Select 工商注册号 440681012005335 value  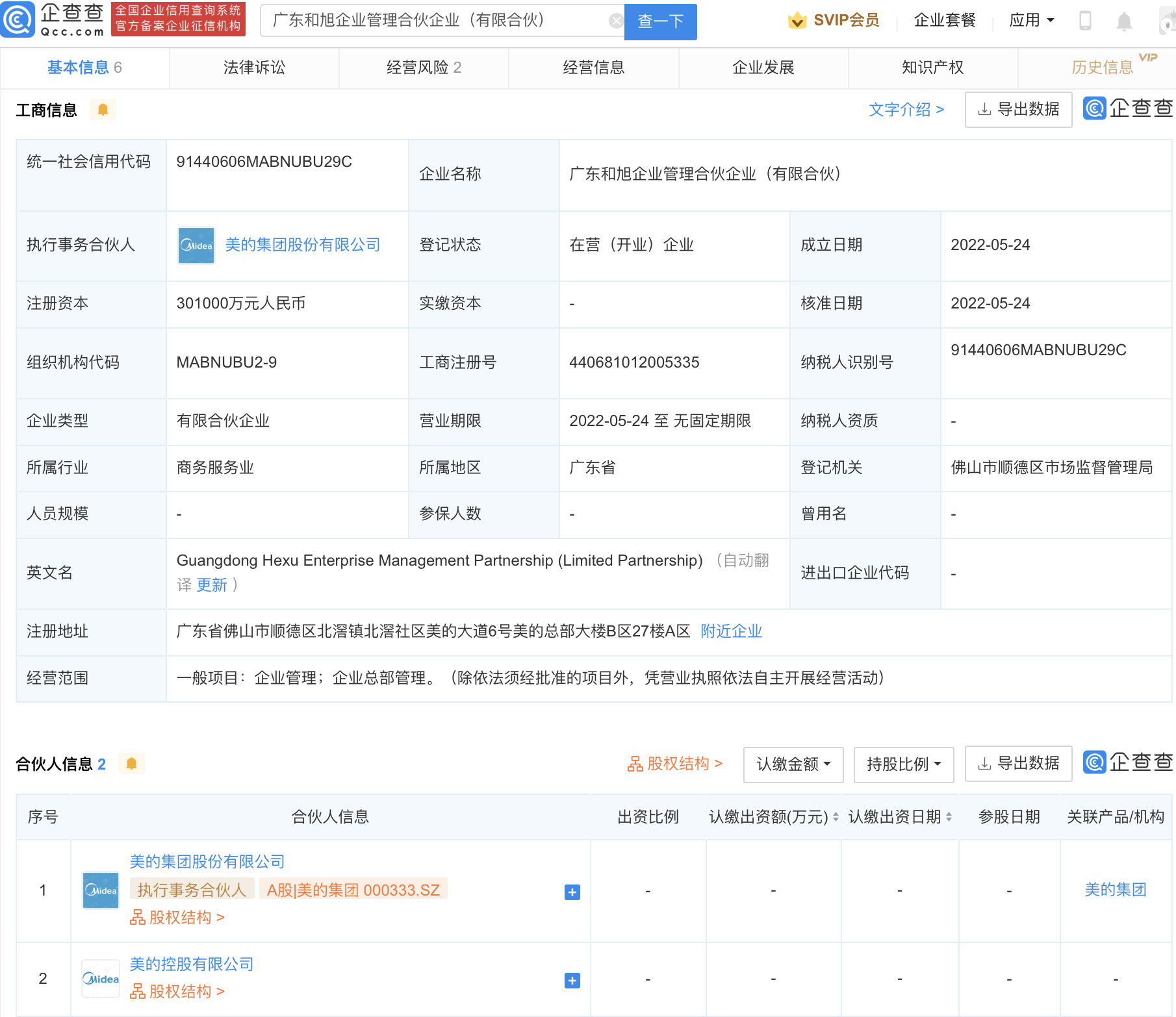tap(634, 362)
